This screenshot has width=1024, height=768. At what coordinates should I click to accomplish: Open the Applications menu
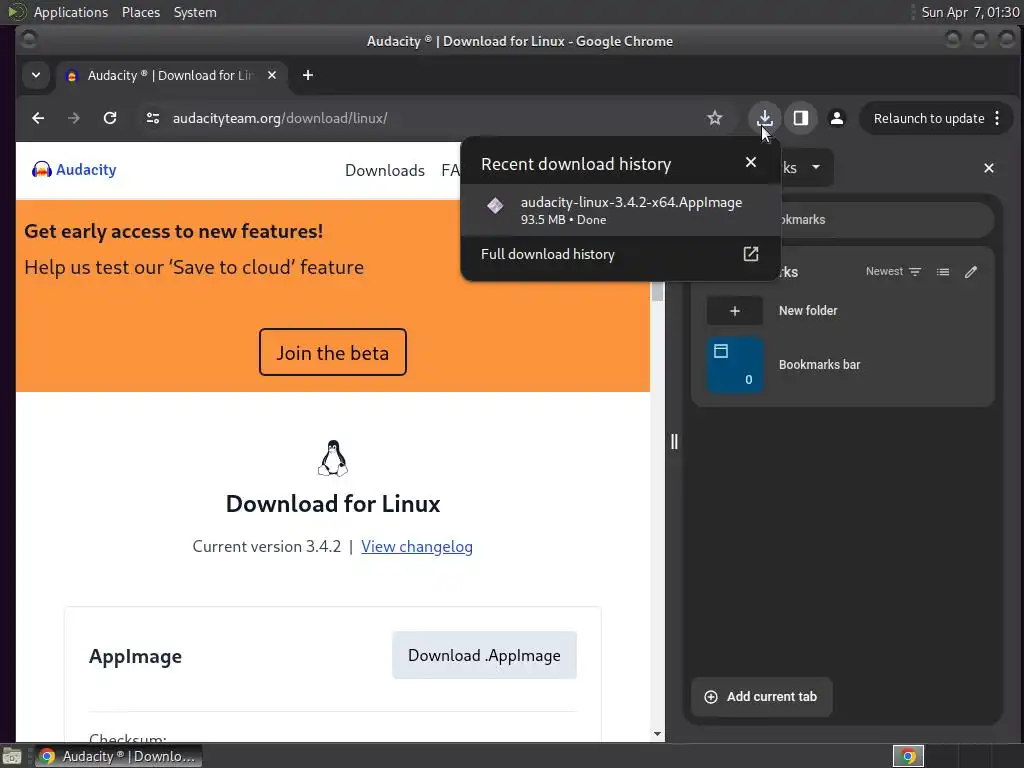click(71, 12)
